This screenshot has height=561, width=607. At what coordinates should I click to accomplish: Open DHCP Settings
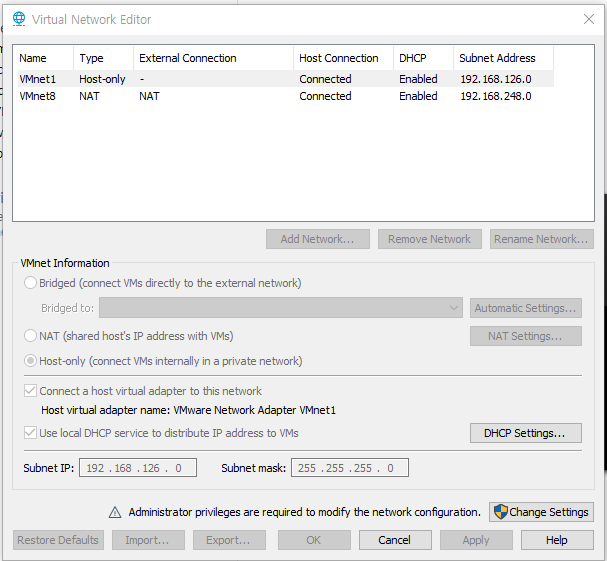526,432
